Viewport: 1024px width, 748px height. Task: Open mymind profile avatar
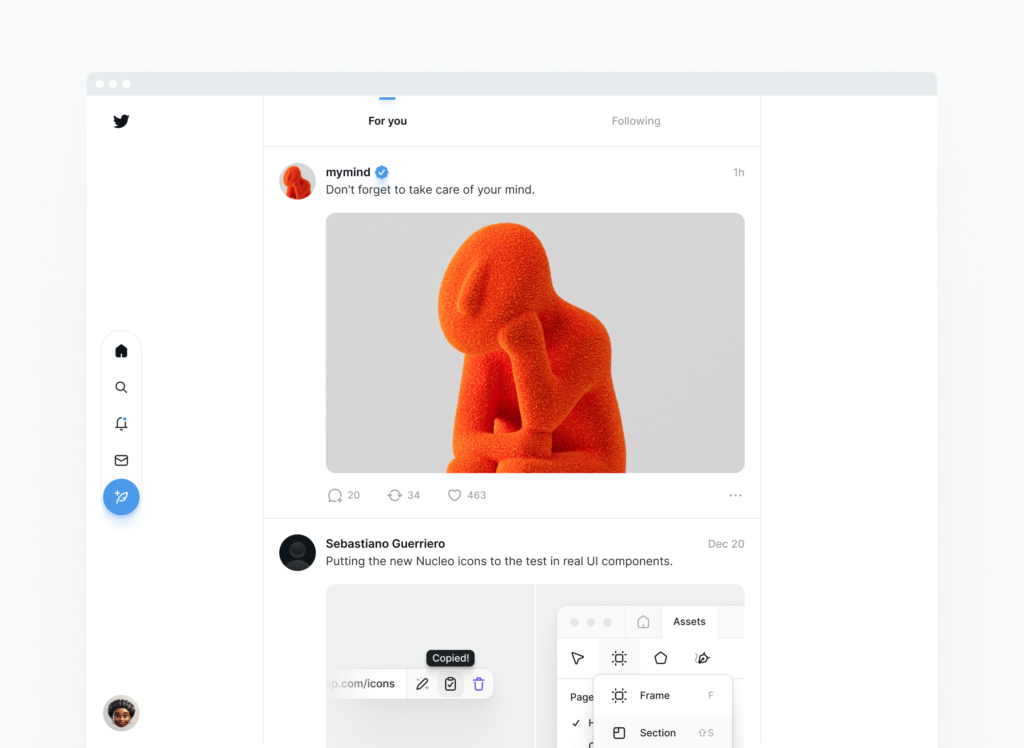[297, 181]
